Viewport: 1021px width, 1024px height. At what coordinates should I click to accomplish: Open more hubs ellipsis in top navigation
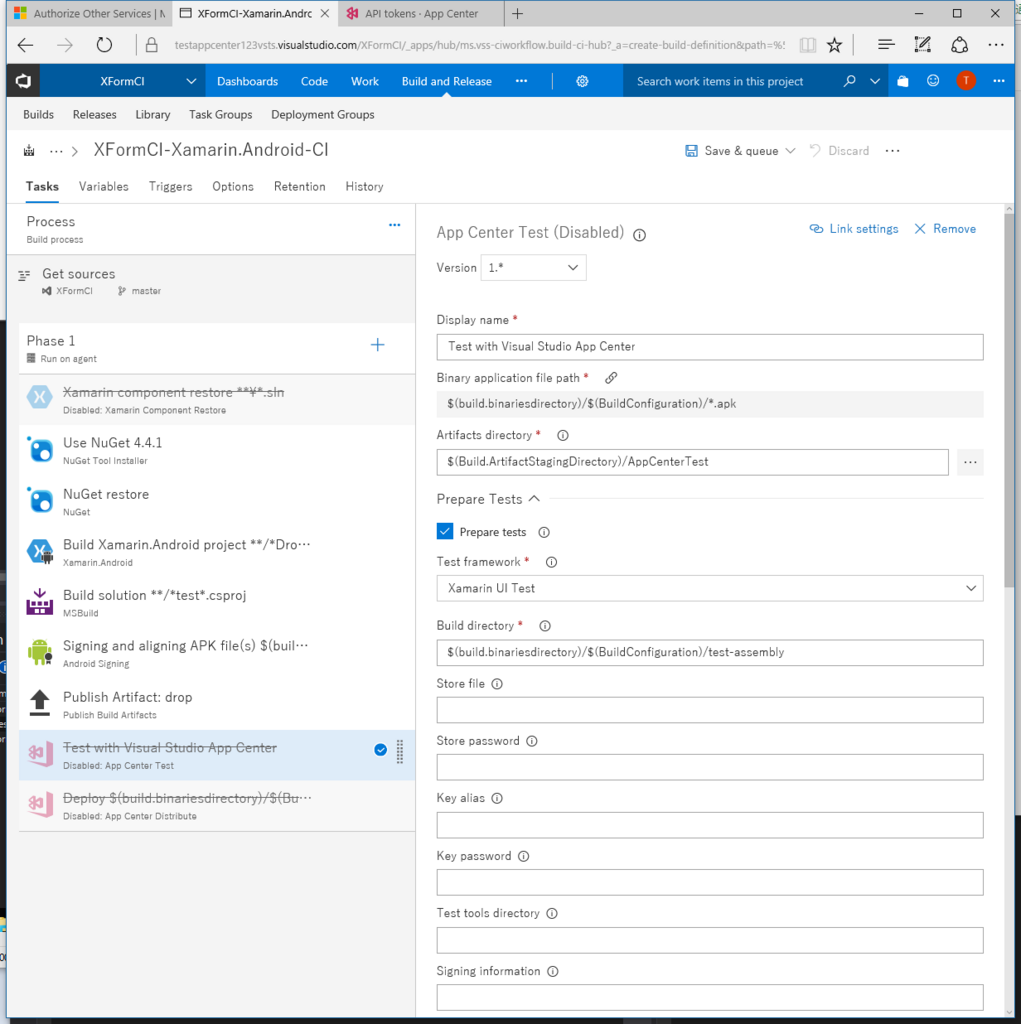[x=521, y=81]
